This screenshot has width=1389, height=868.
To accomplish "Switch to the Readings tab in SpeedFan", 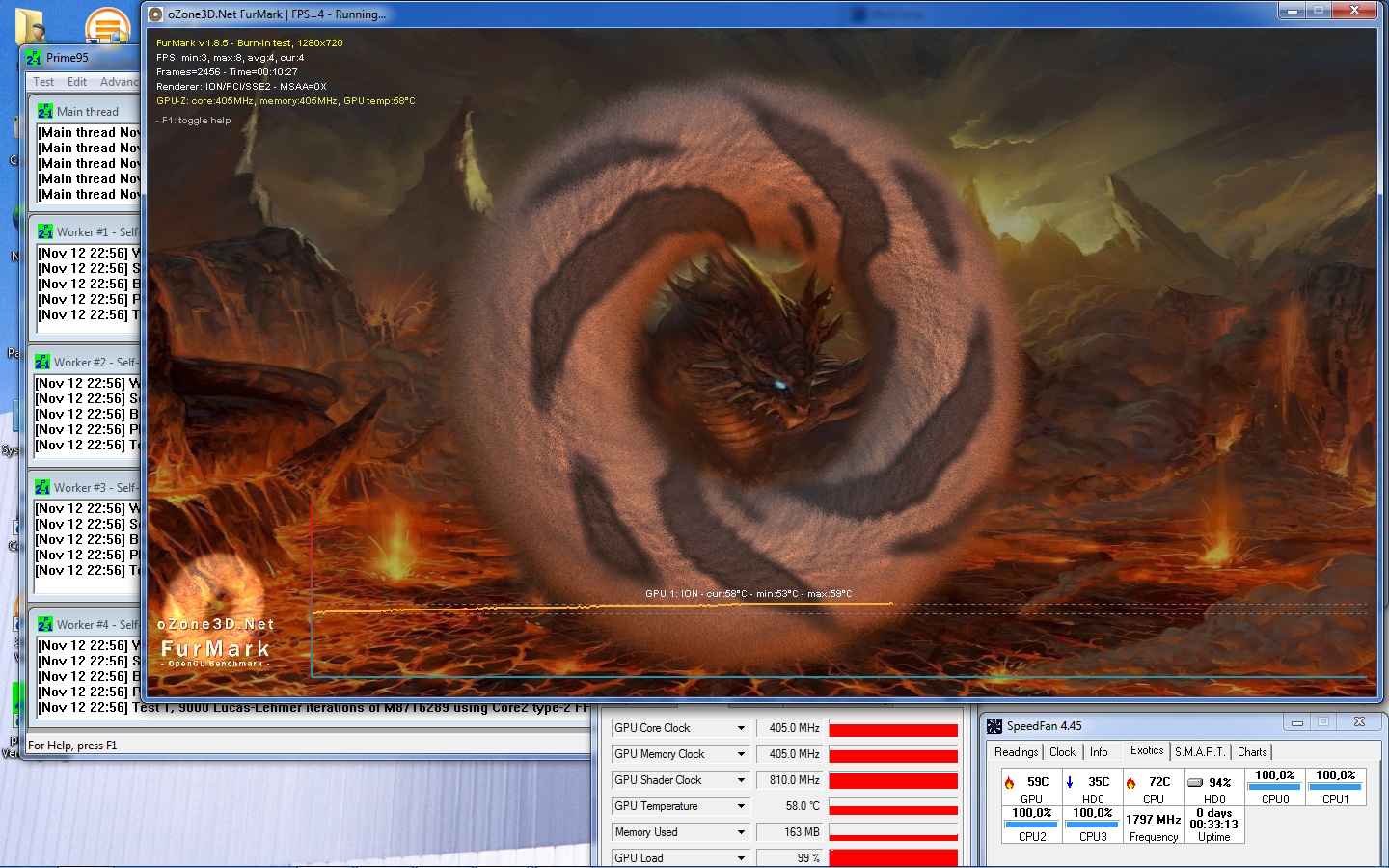I will click(x=1016, y=752).
